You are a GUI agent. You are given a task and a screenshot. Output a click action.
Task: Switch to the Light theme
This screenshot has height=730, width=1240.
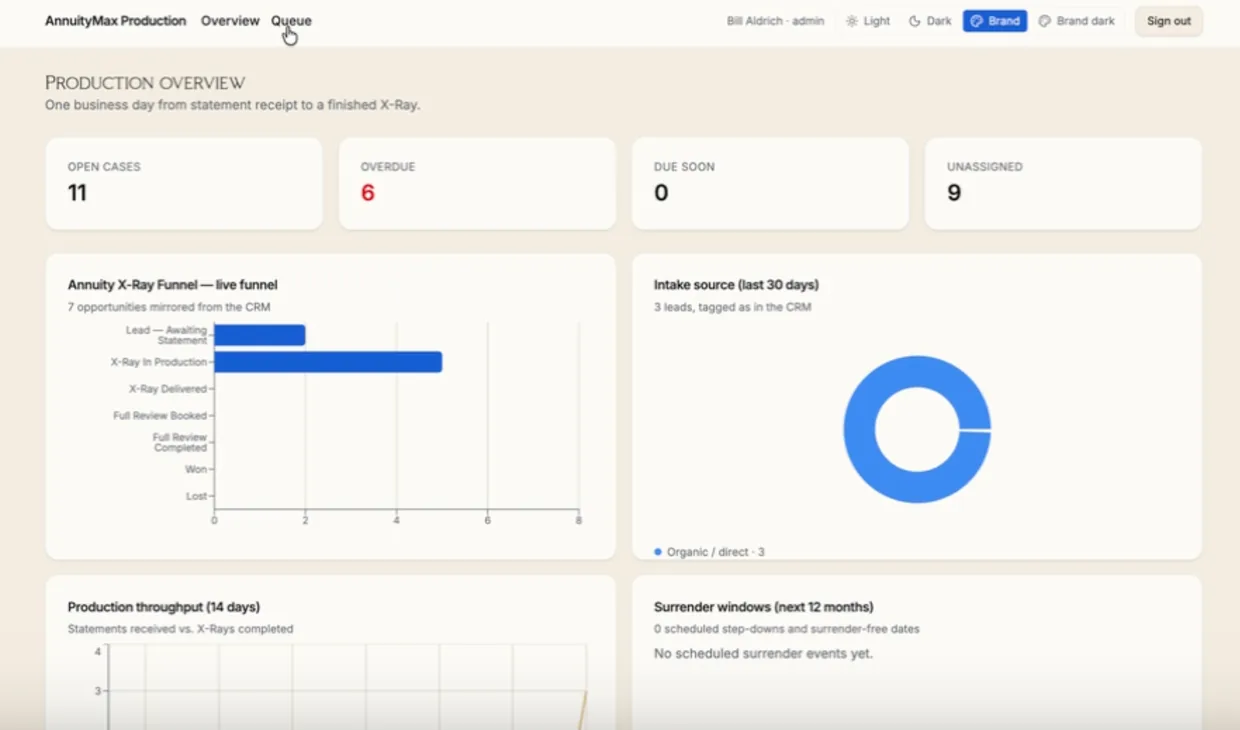pos(868,21)
